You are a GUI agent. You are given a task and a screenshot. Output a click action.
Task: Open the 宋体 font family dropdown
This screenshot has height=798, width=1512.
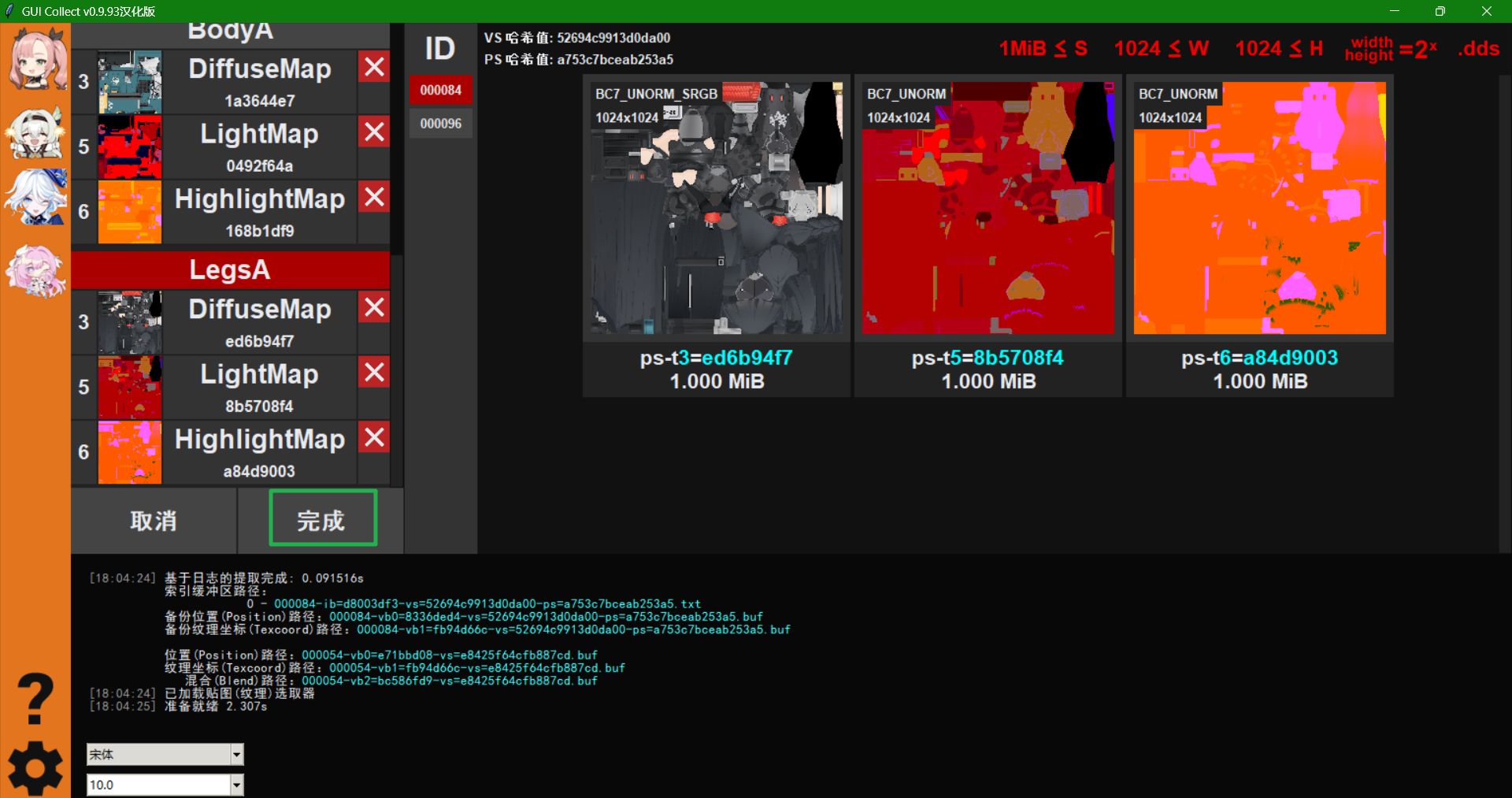164,754
